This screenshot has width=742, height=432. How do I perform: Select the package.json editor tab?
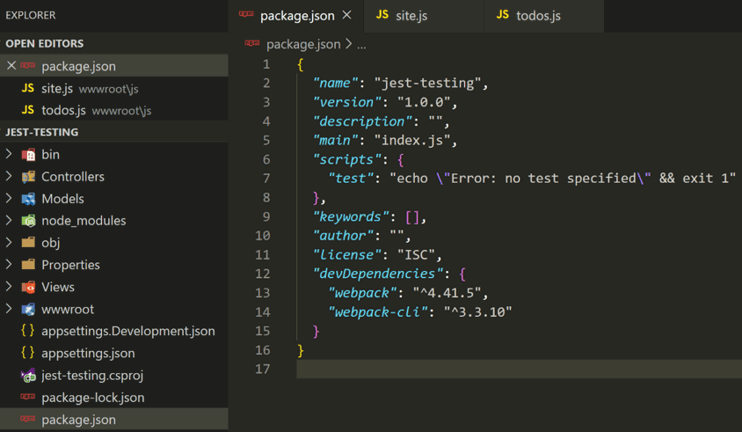tap(296, 16)
